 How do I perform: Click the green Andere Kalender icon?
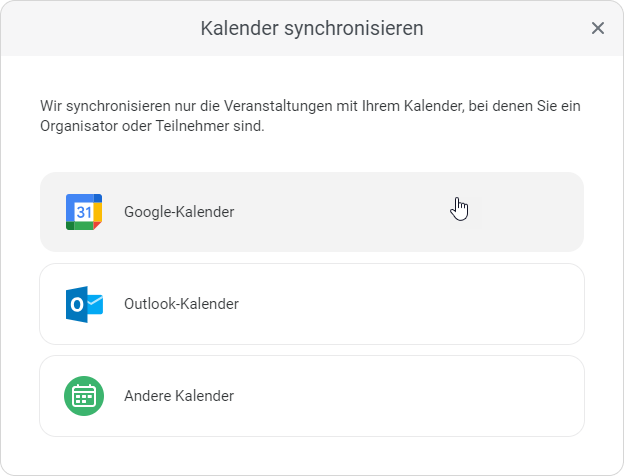tap(84, 396)
